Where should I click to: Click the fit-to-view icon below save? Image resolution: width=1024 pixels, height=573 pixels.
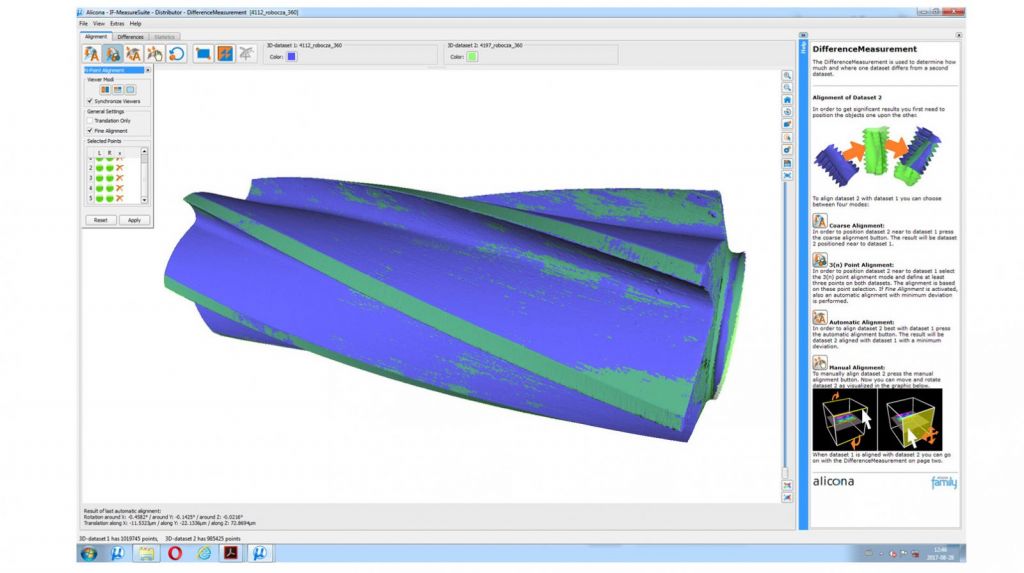coord(788,176)
